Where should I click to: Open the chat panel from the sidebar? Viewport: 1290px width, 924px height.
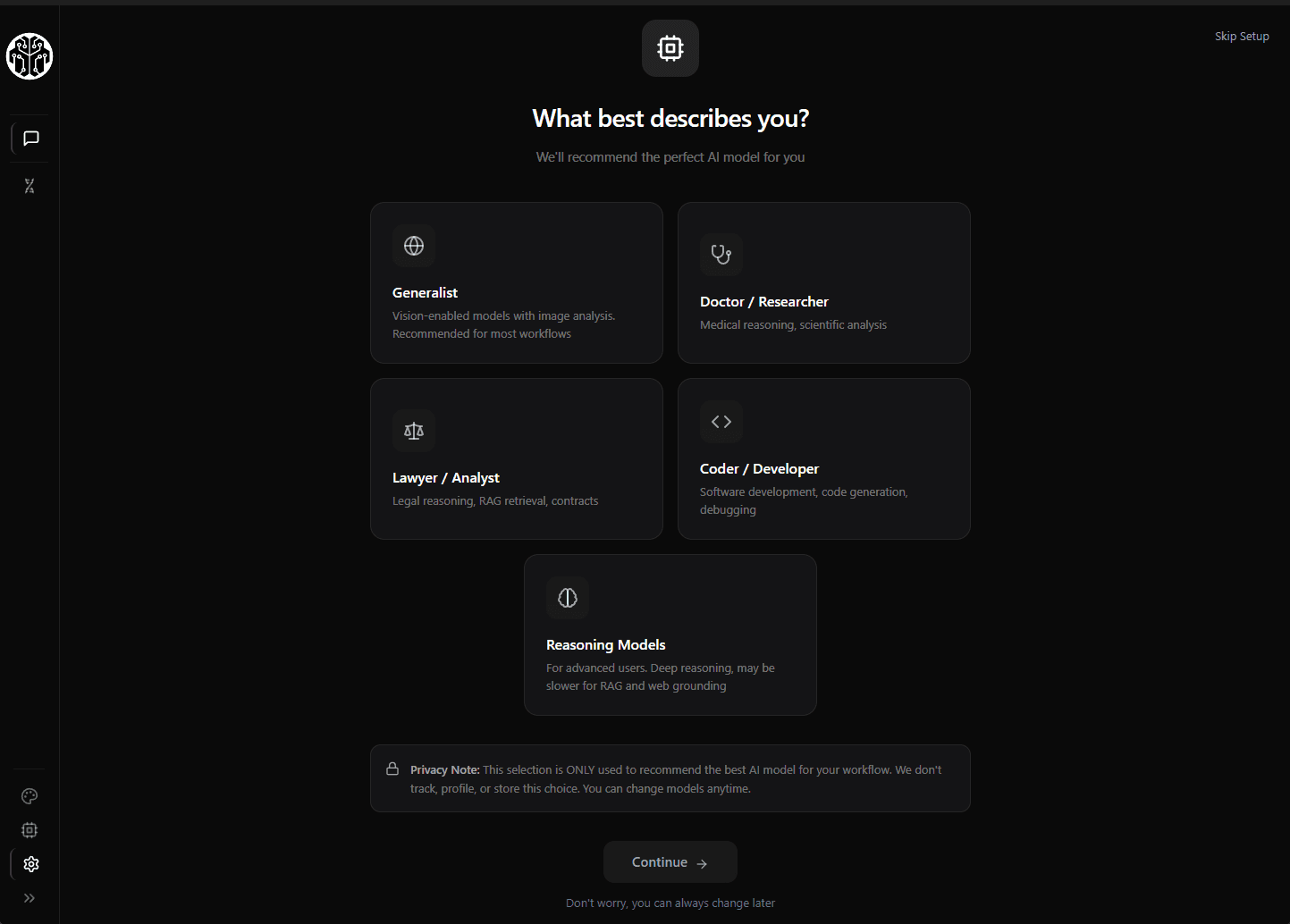pos(30,138)
